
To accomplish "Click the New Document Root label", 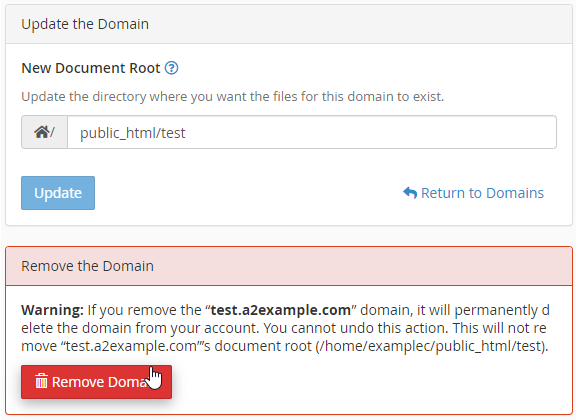I will [91, 68].
